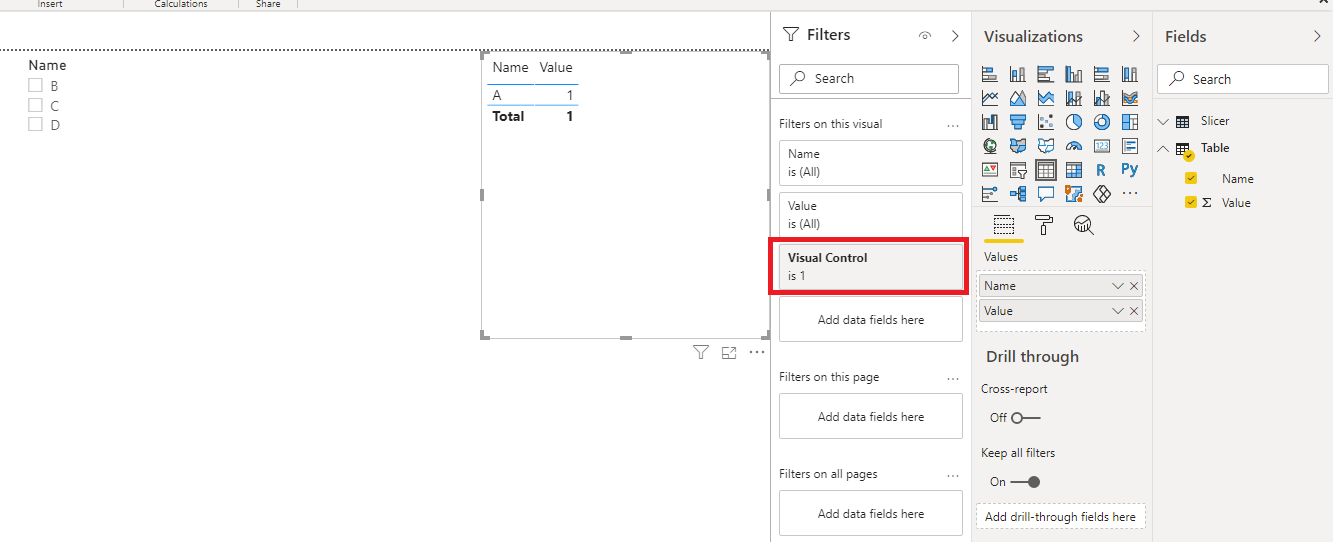Viewport: 1333px width, 542px height.
Task: Collapse the Filters pane with its chevron
Action: (x=955, y=36)
